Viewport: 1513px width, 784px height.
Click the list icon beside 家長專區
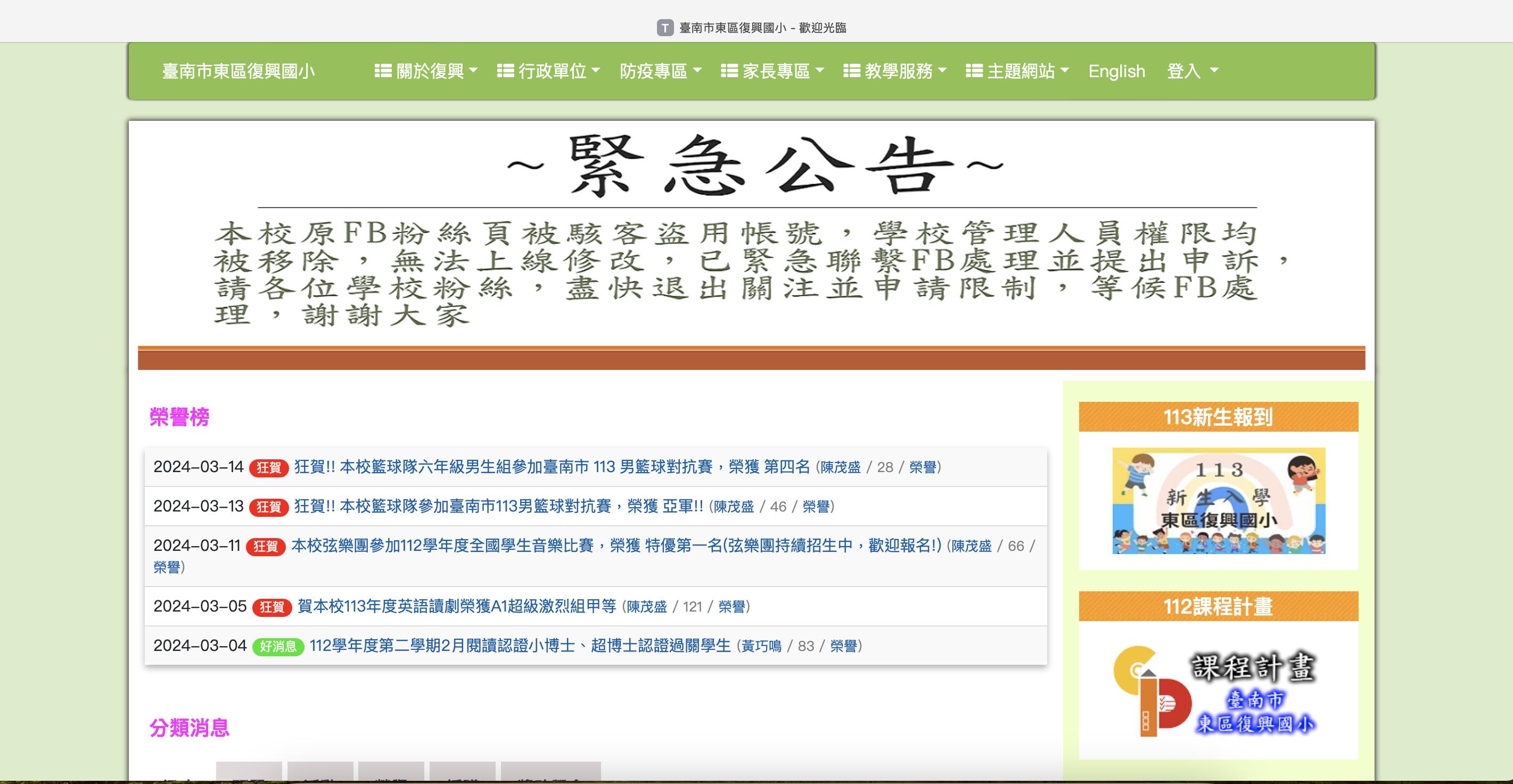click(x=729, y=71)
